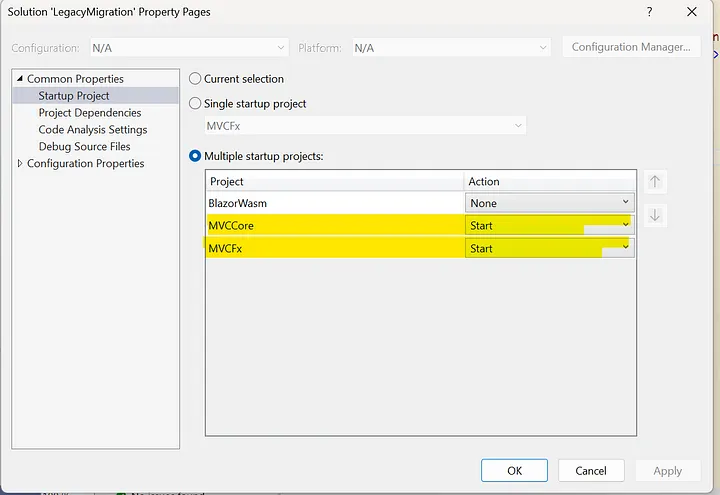Viewport: 720px width, 495px height.
Task: Click the move down arrow button
Action: coord(655,215)
